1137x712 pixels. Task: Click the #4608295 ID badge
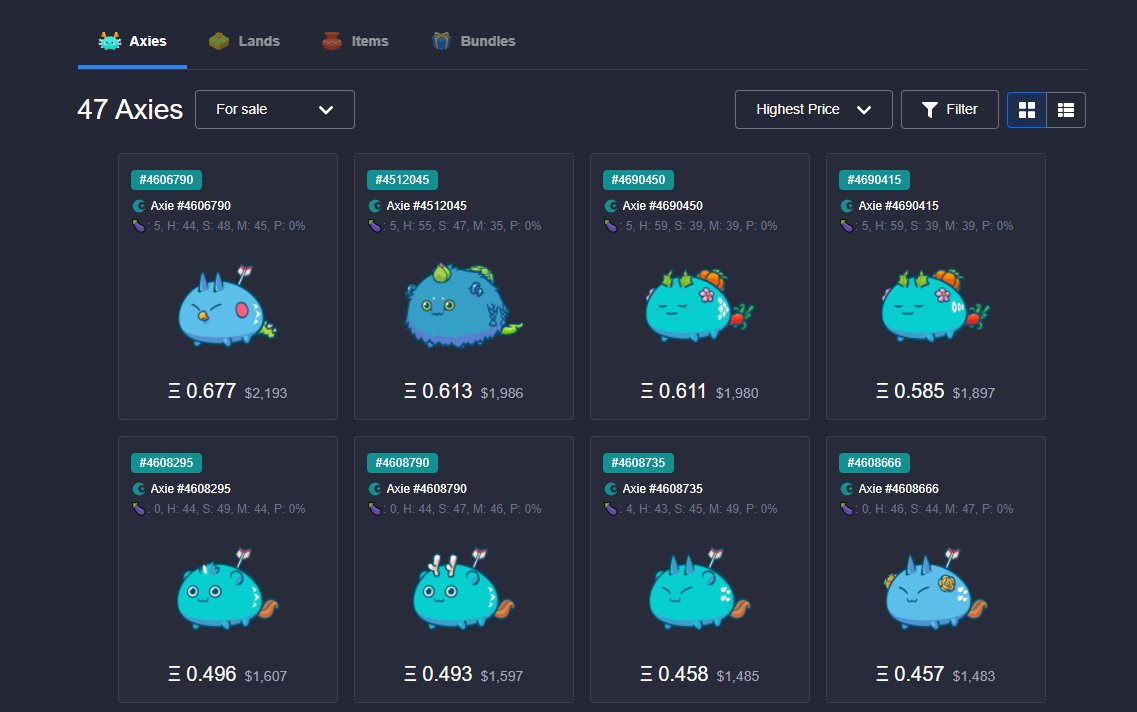[167, 463]
